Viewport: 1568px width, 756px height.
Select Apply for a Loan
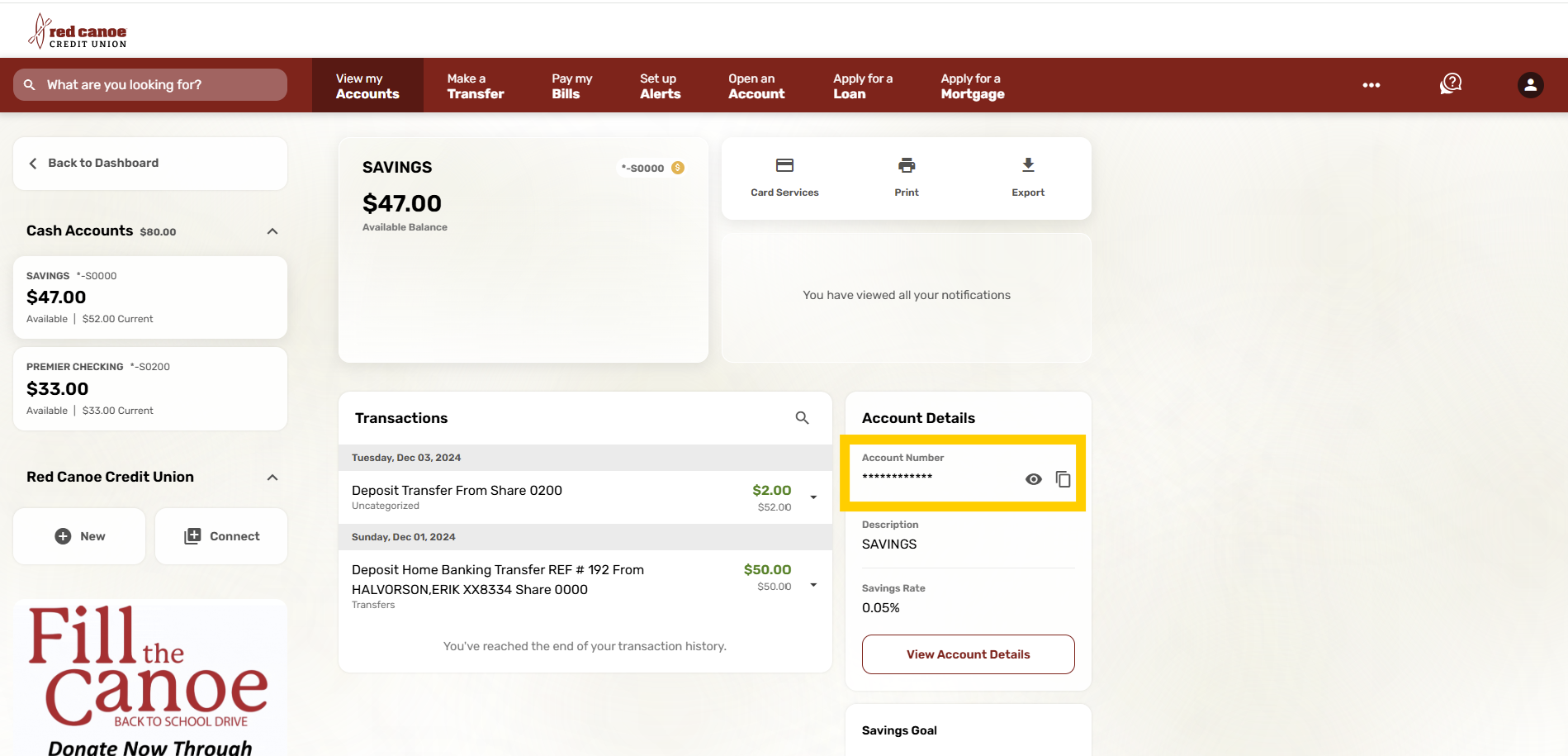click(x=863, y=85)
